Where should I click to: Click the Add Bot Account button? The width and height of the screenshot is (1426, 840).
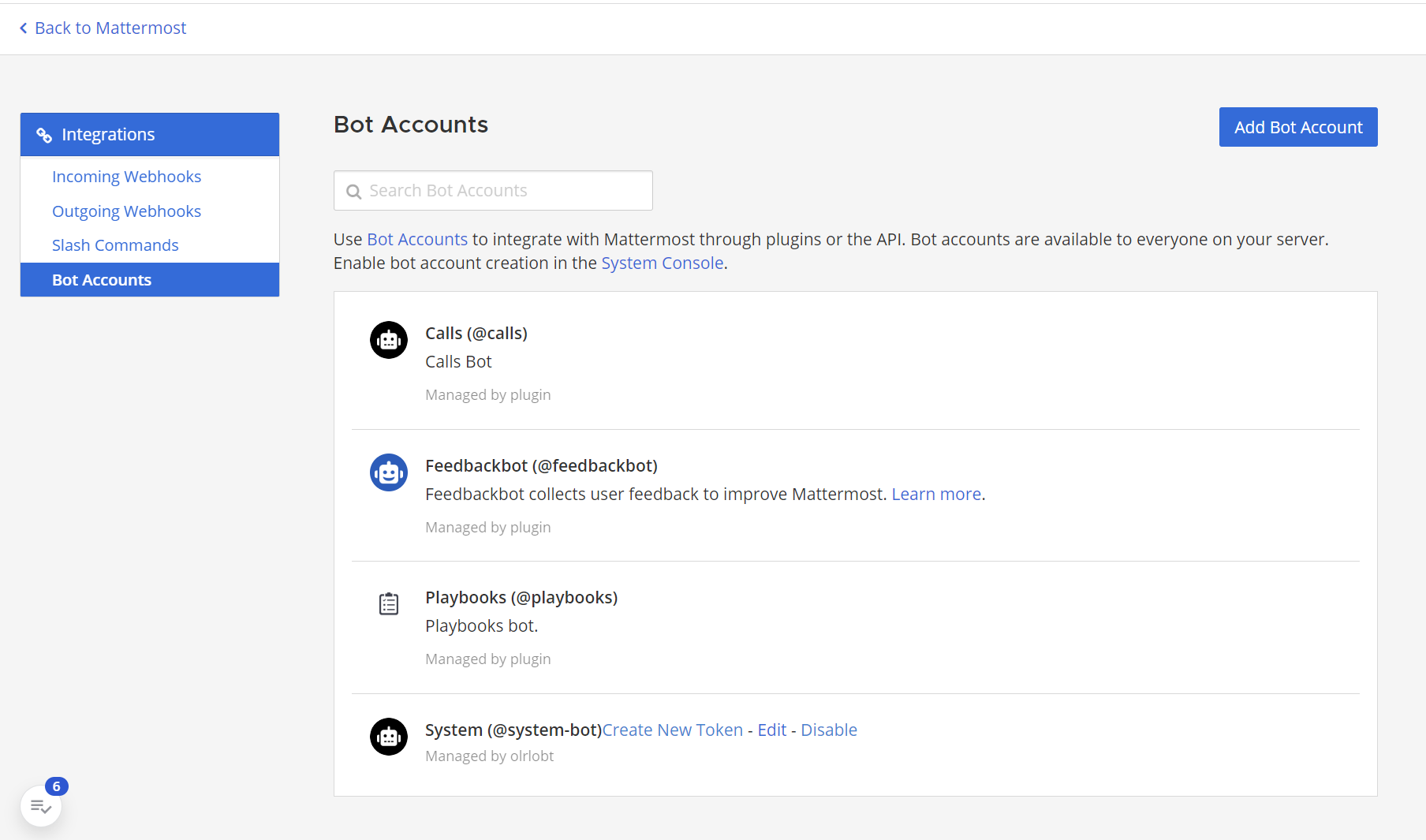[1298, 127]
